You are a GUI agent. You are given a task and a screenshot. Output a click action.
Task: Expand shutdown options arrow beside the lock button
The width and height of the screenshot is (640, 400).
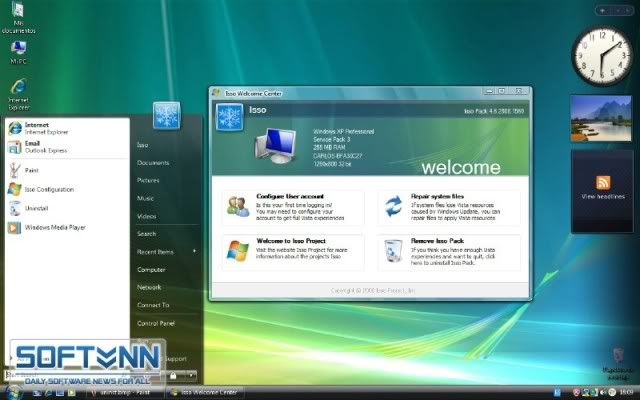190,376
